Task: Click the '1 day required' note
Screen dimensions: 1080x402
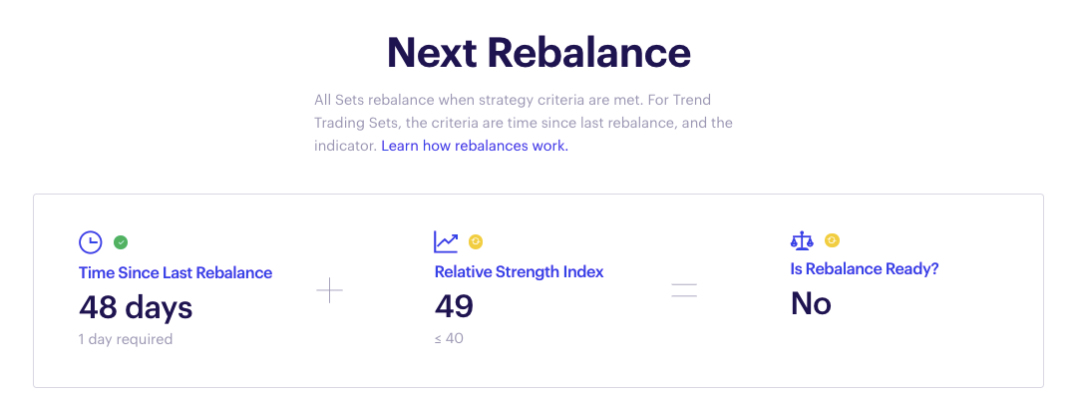Action: point(125,339)
